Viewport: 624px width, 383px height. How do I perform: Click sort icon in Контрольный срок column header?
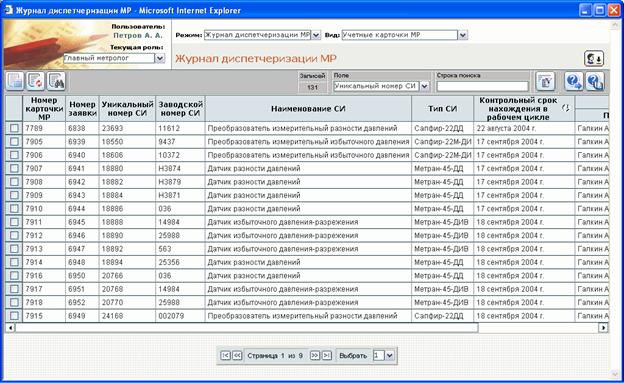tap(566, 108)
